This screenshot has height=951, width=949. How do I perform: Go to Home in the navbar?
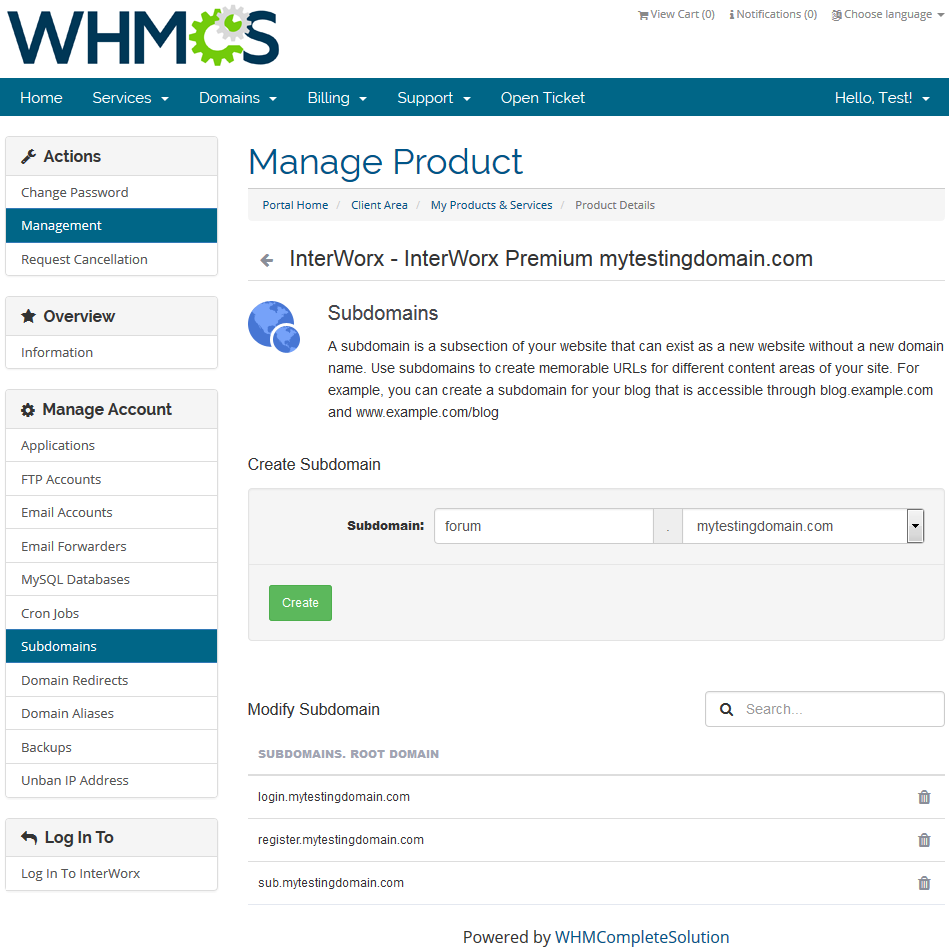(41, 98)
